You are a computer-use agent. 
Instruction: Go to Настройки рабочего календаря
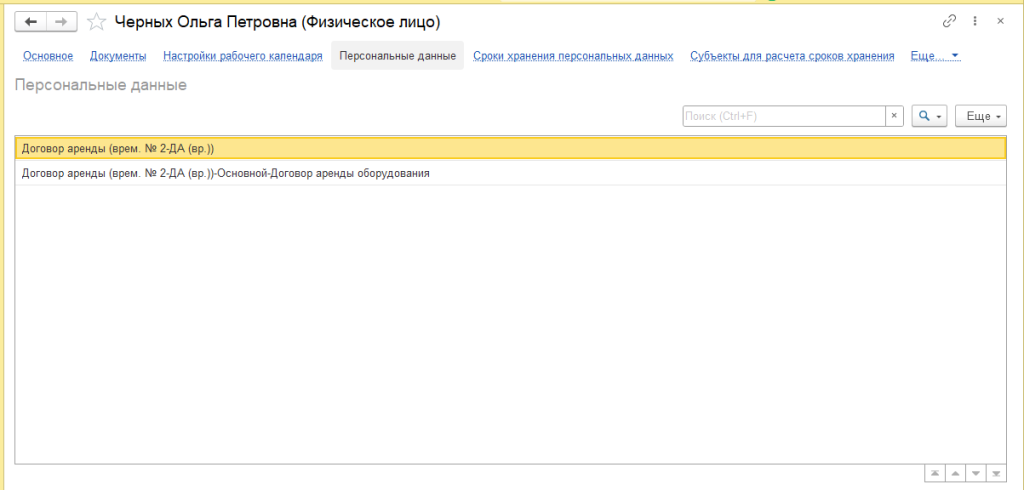tap(243, 56)
